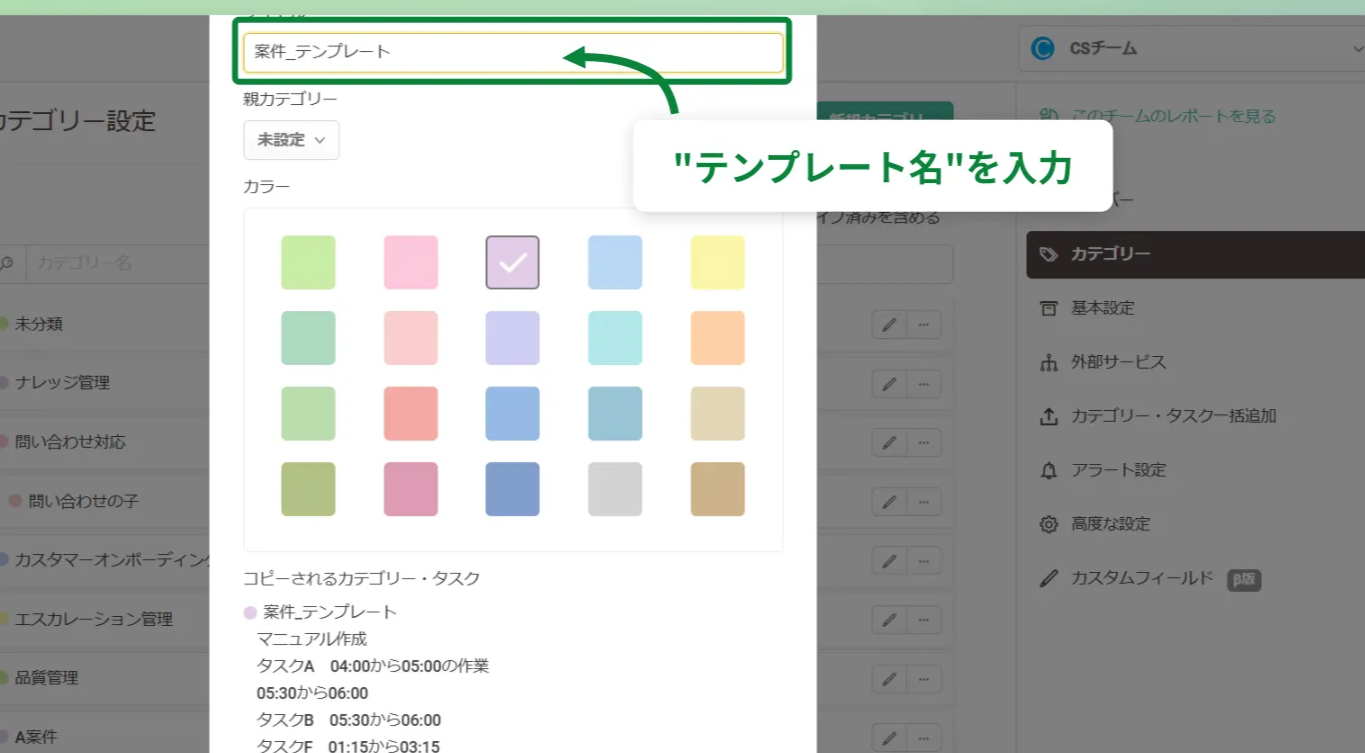The image size is (1365, 753).
Task: Click the CSチーム avatar icon
Action: click(x=1043, y=47)
